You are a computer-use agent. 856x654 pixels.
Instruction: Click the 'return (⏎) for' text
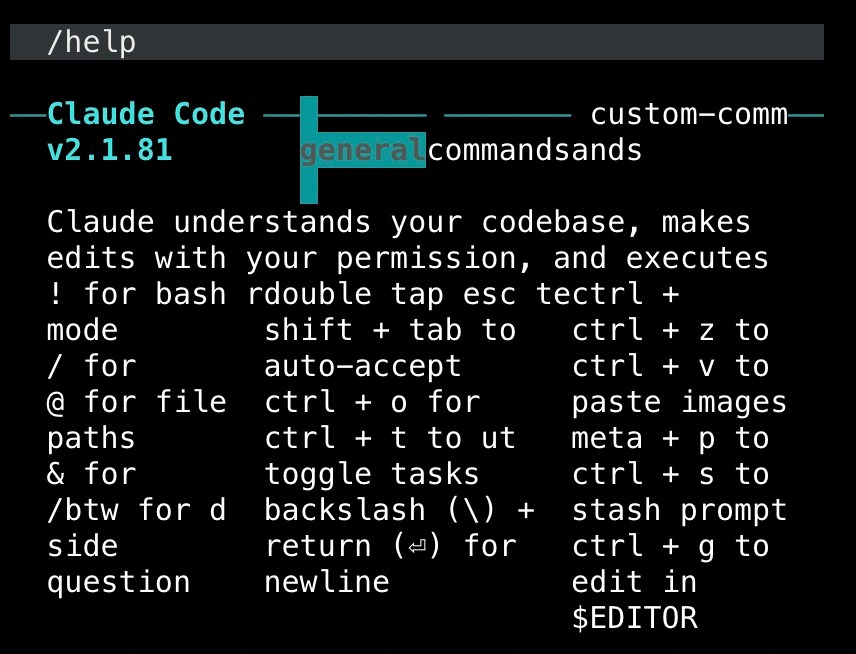click(x=390, y=546)
